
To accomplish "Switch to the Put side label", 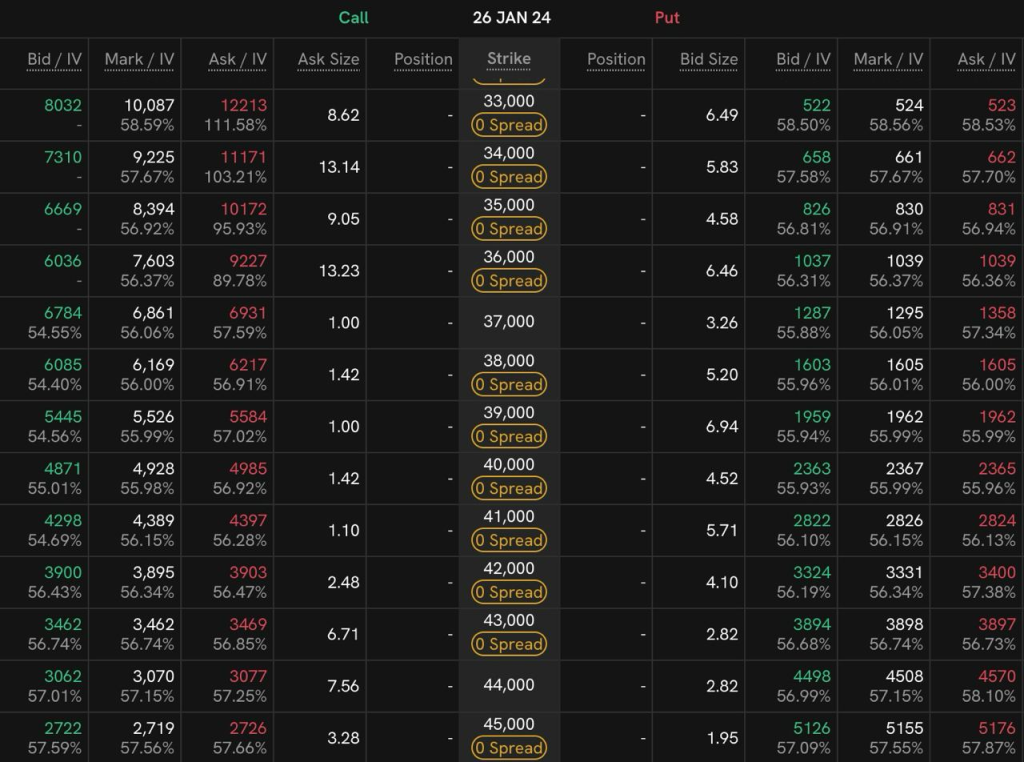I will (x=667, y=17).
